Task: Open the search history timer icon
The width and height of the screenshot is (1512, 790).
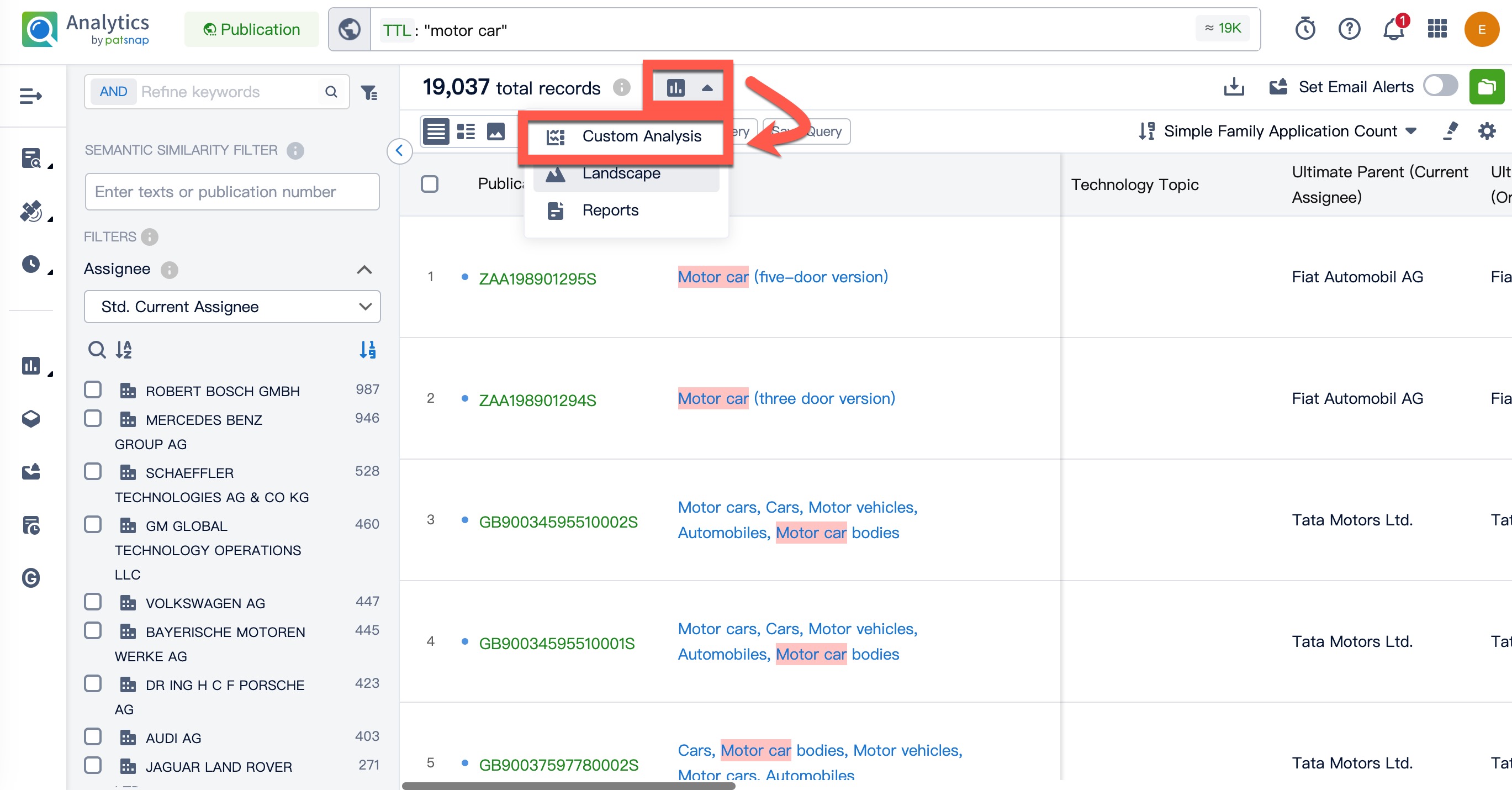Action: coord(1305,29)
